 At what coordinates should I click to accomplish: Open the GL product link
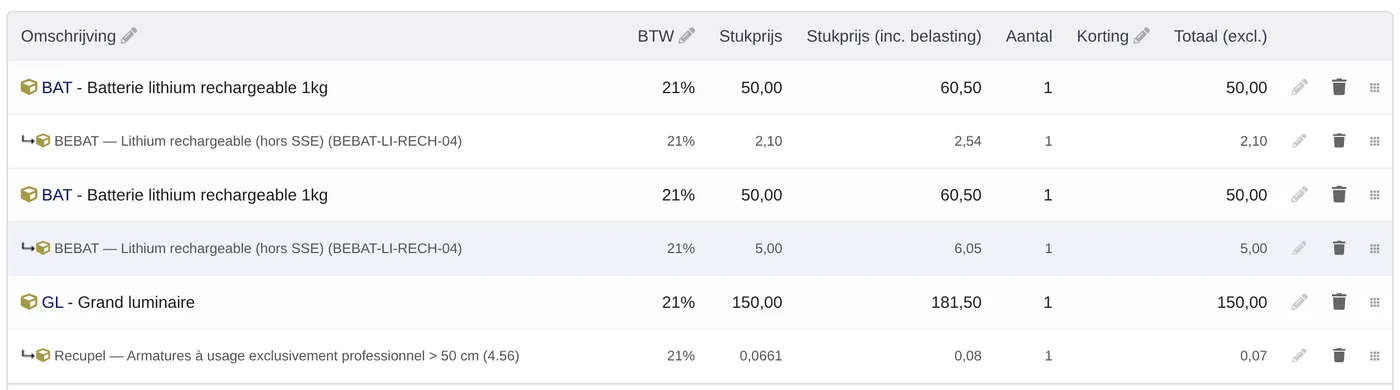click(x=52, y=302)
